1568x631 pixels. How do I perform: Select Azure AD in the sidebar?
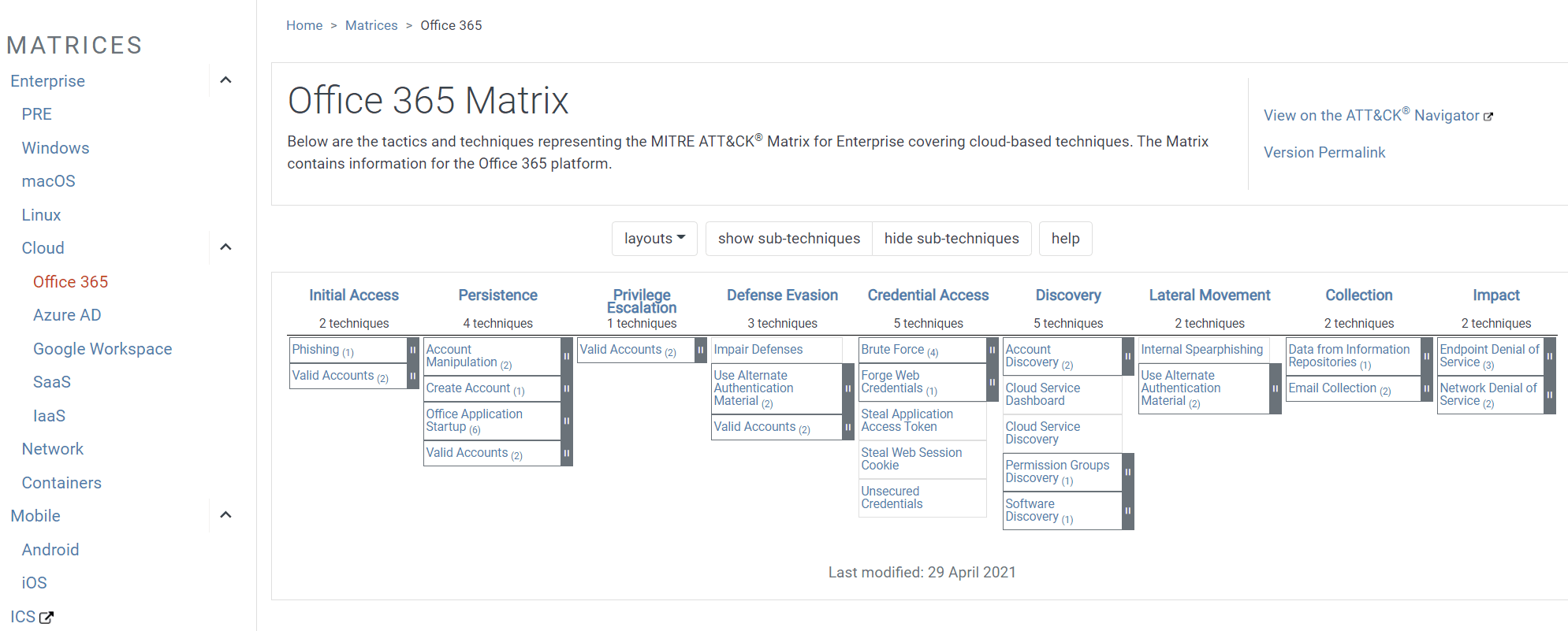click(x=67, y=315)
